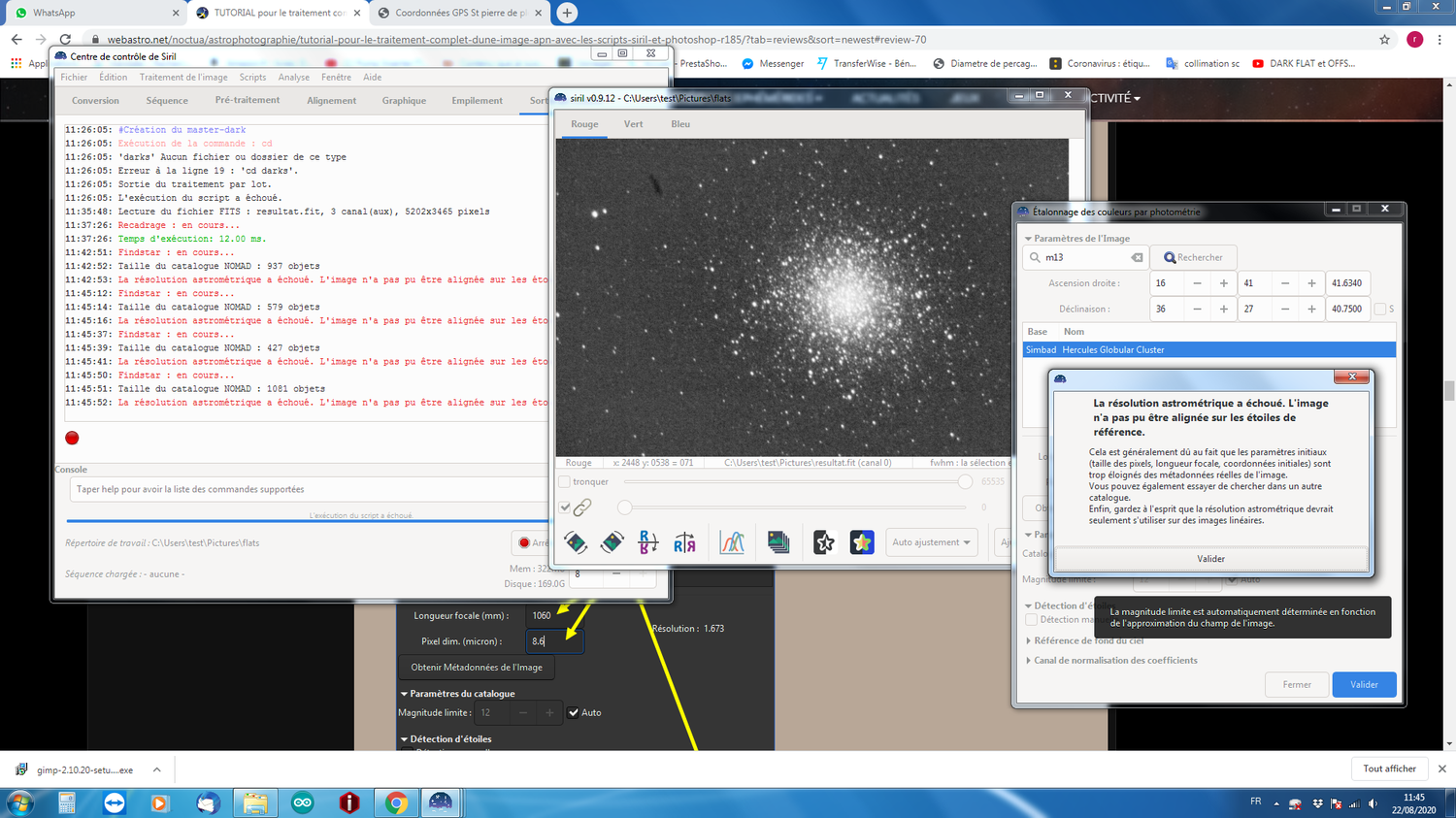
Task: Click the red stop indicator in Siril console
Action: [72, 438]
